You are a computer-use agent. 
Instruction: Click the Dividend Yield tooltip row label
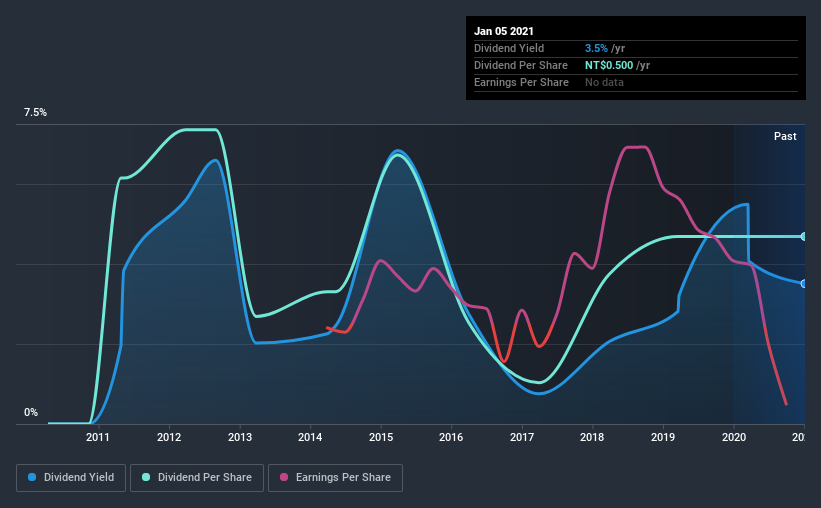click(x=509, y=48)
